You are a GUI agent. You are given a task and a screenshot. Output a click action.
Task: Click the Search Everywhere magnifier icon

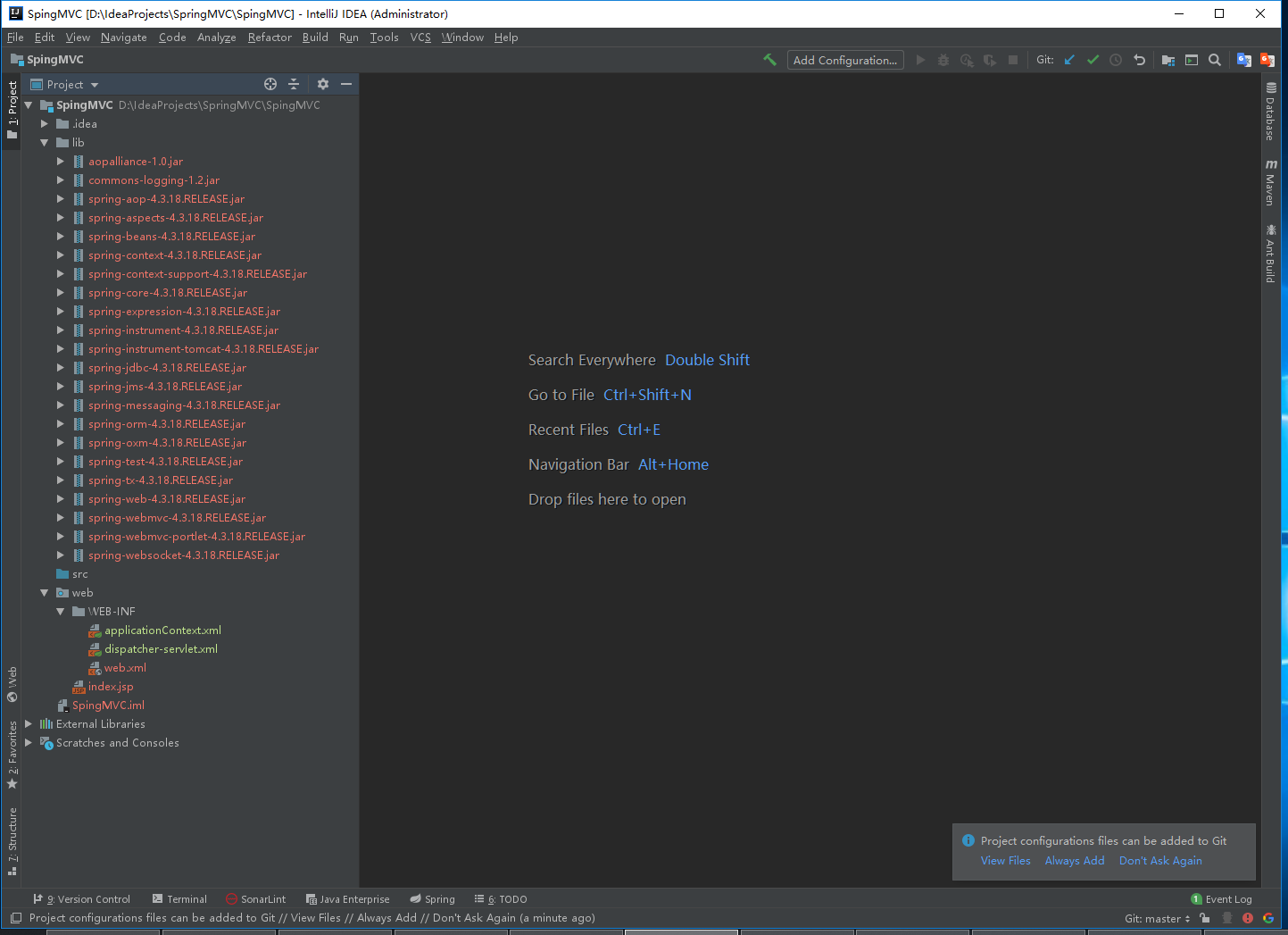pyautogui.click(x=1215, y=60)
